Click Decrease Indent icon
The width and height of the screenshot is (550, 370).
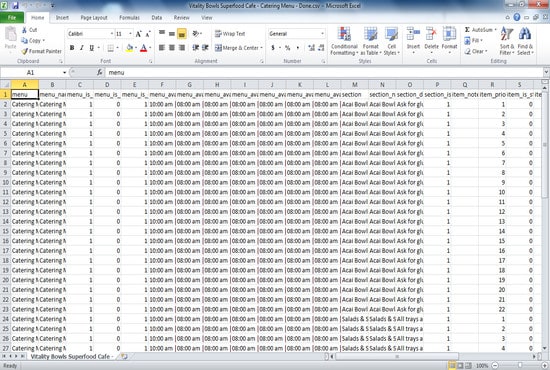click(x=196, y=48)
